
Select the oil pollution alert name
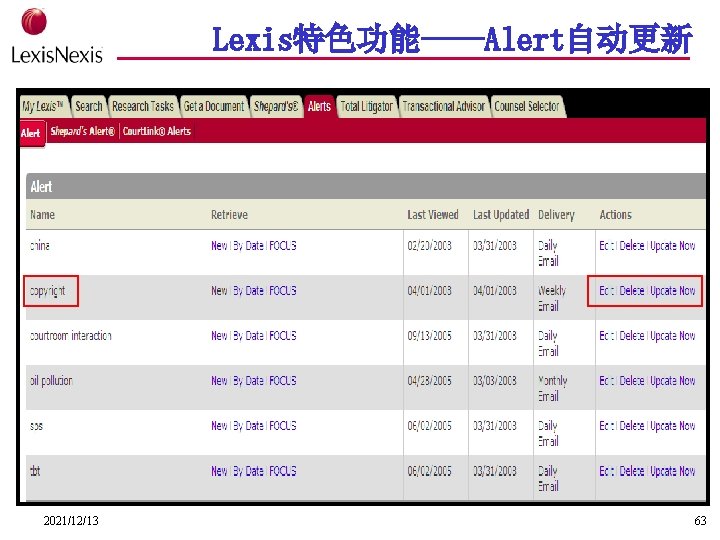[x=51, y=381]
